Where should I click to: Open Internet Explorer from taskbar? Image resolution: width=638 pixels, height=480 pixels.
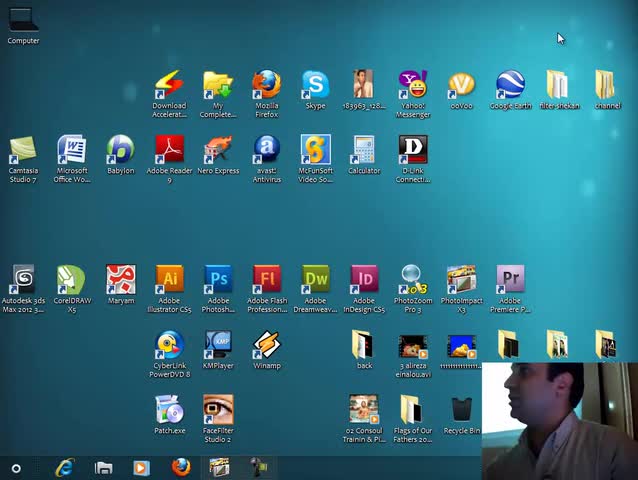click(x=65, y=468)
